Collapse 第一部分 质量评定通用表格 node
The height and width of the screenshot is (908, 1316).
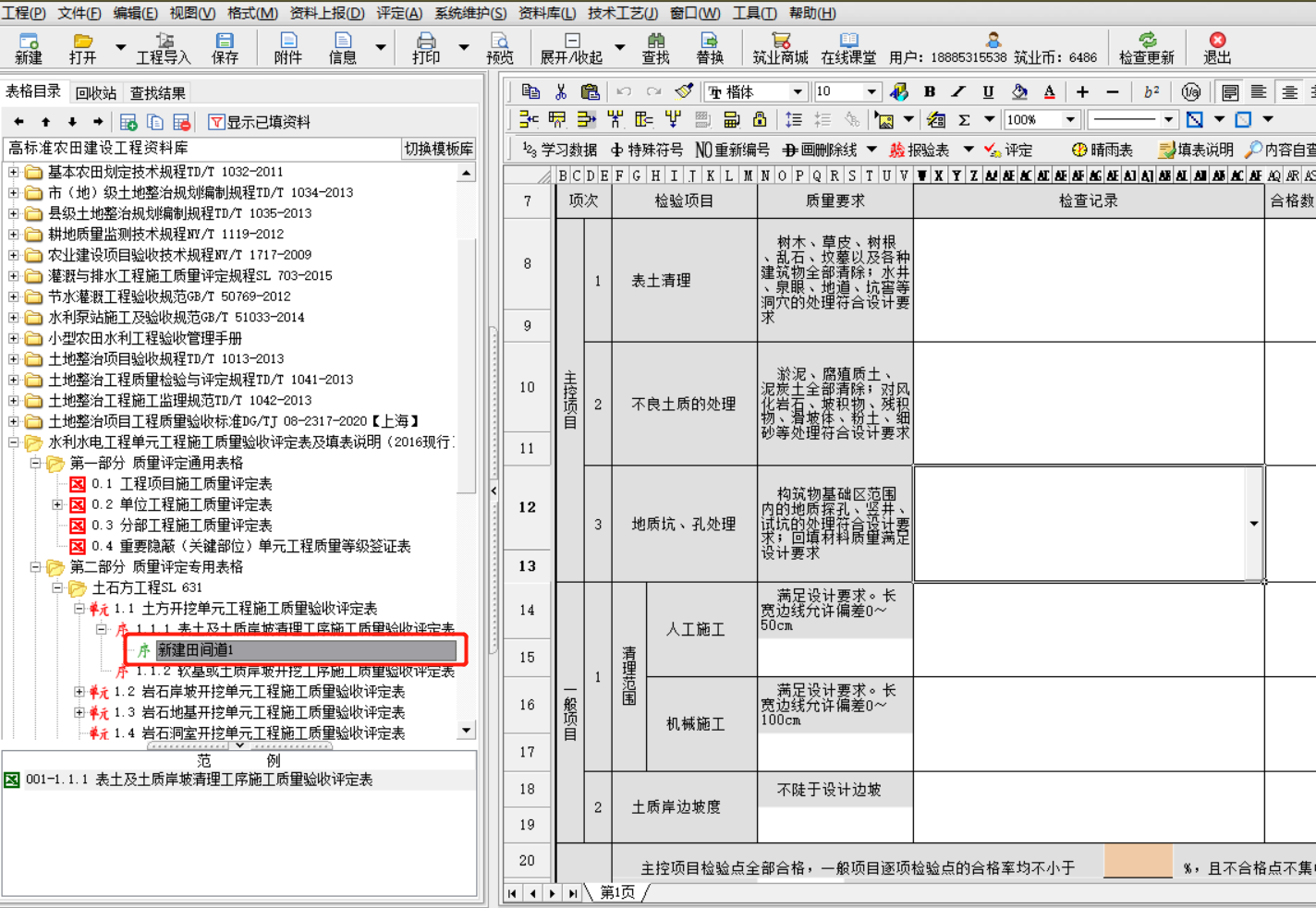[x=35, y=463]
